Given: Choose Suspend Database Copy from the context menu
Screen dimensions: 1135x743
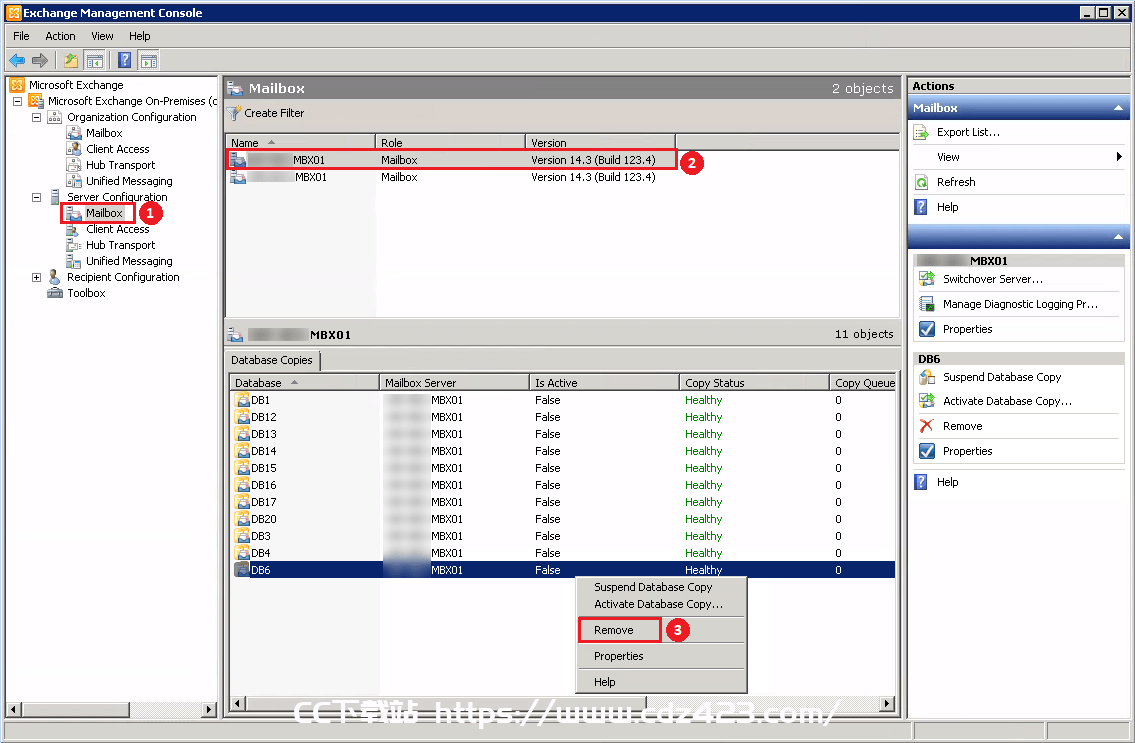Looking at the screenshot, I should [x=653, y=587].
